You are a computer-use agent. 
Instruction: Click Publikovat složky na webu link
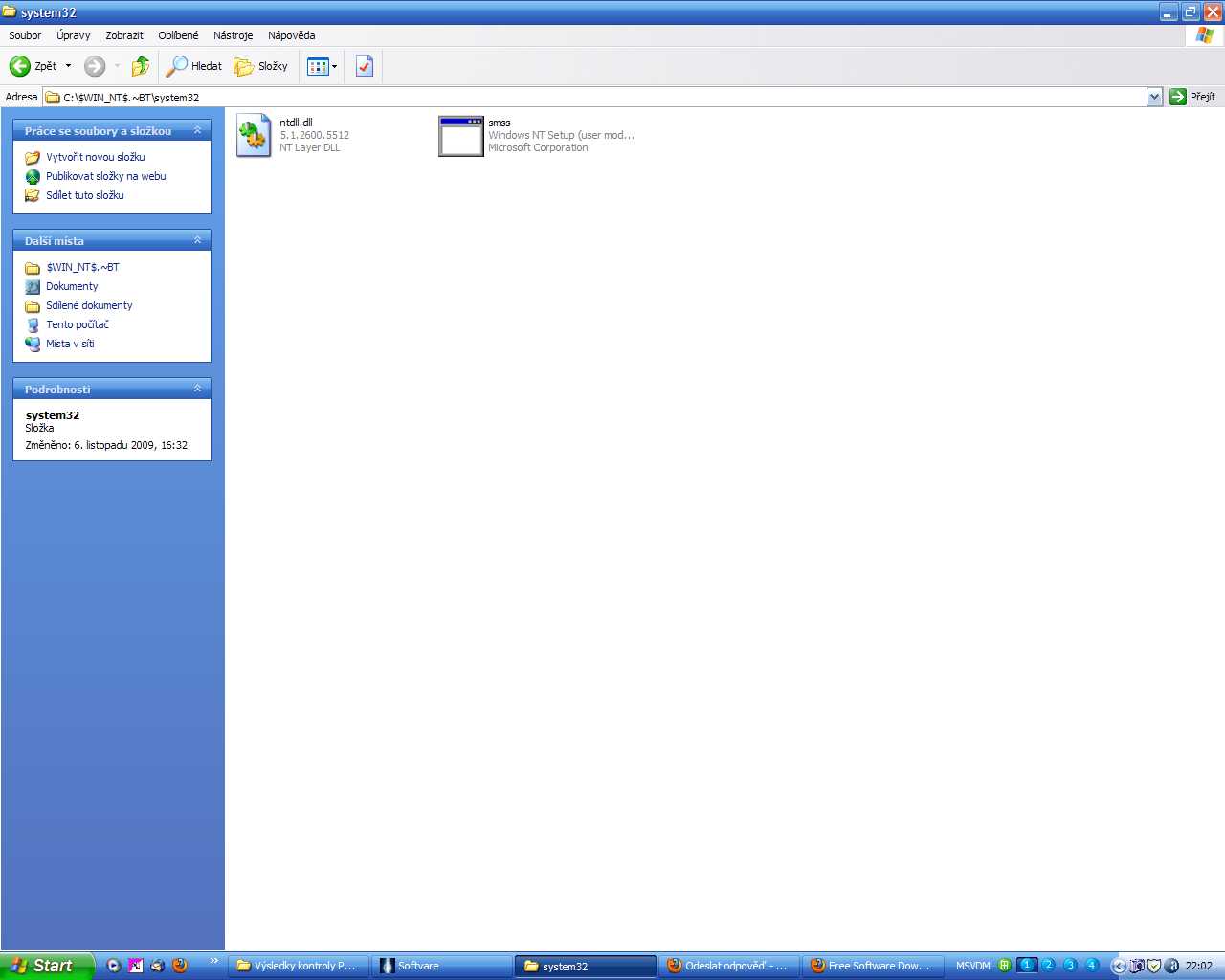[106, 176]
